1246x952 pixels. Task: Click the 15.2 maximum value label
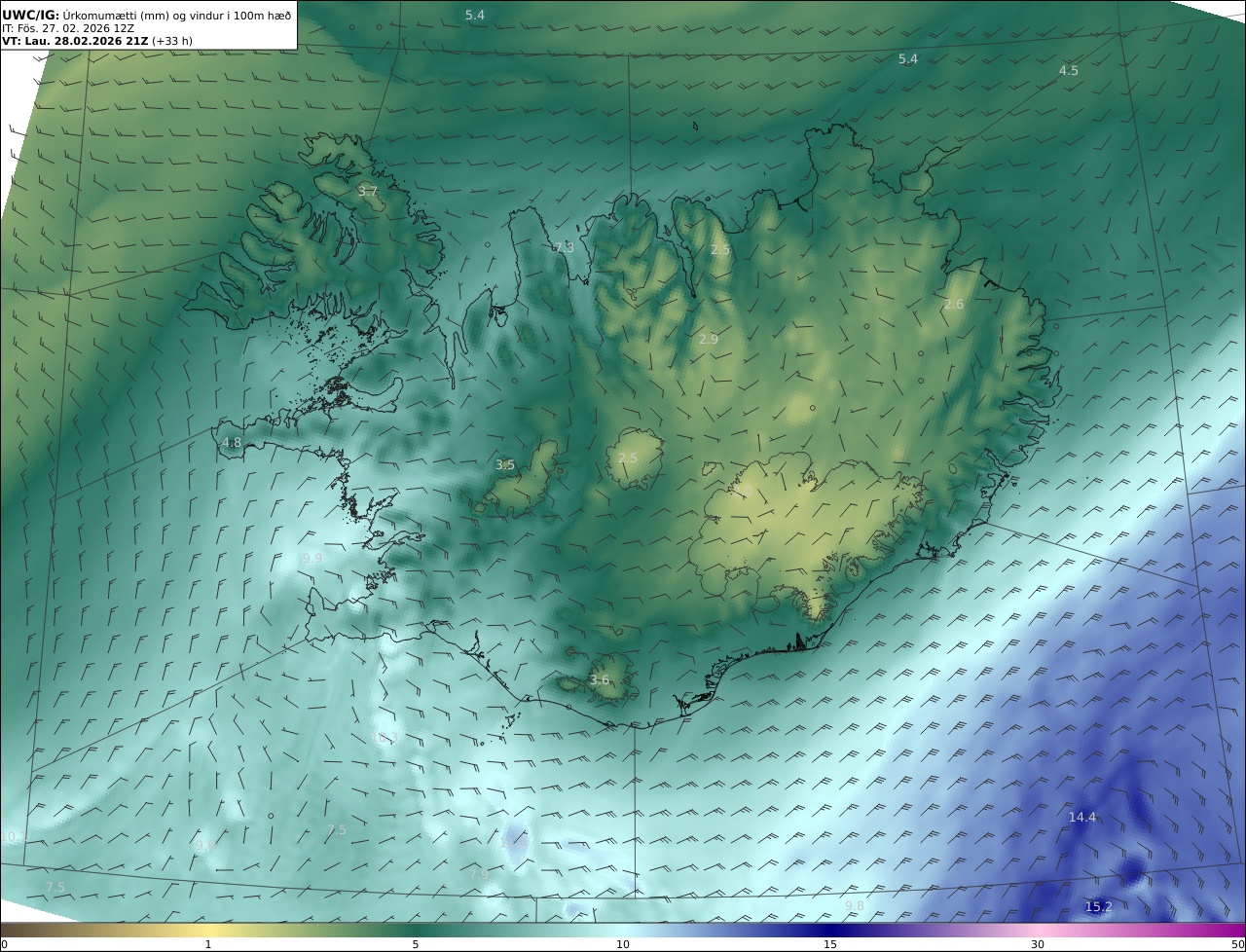[1098, 907]
